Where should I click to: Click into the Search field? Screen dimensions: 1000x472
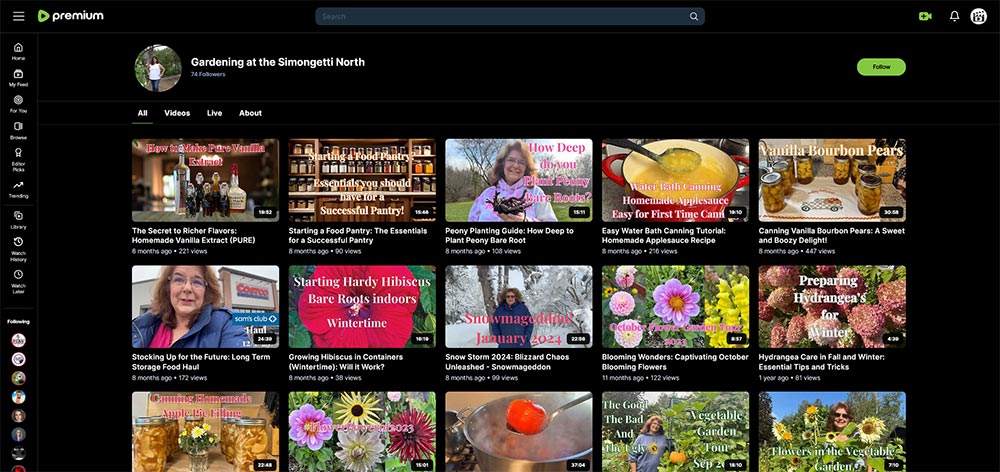[x=510, y=17]
